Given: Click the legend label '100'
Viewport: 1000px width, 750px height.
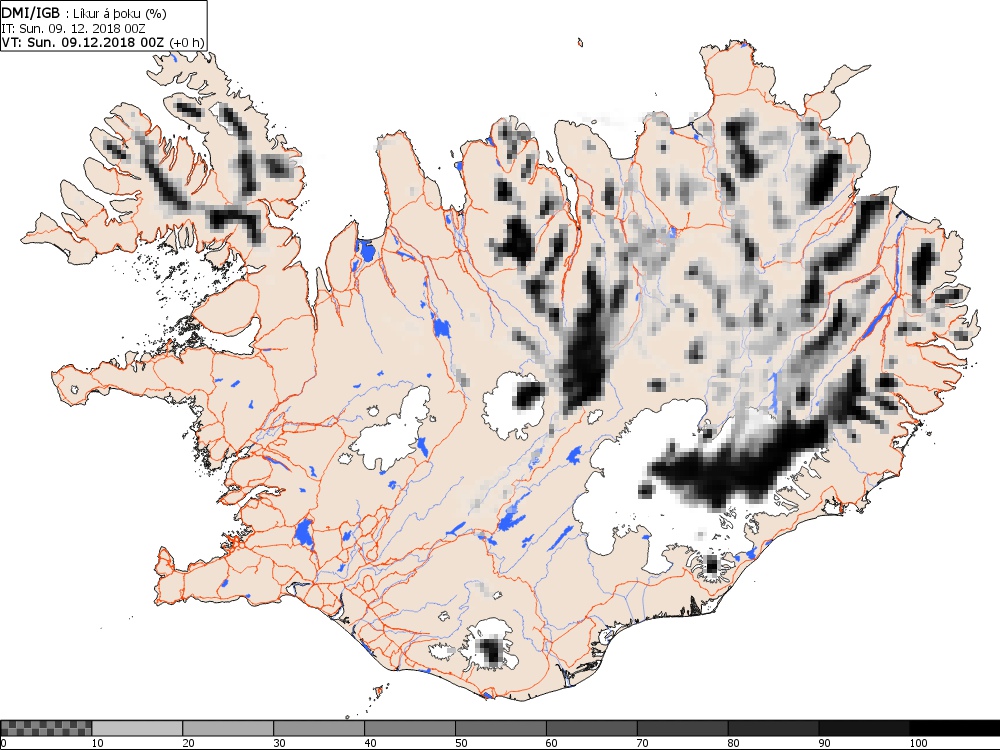Looking at the screenshot, I should tap(918, 743).
